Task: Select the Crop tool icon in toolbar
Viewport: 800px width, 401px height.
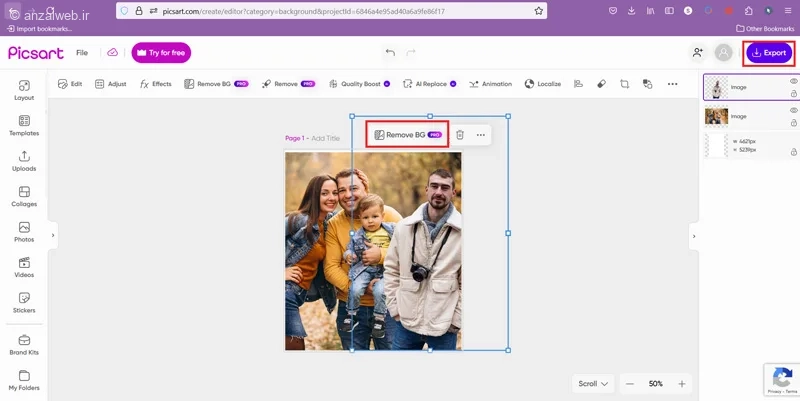Action: pyautogui.click(x=624, y=84)
